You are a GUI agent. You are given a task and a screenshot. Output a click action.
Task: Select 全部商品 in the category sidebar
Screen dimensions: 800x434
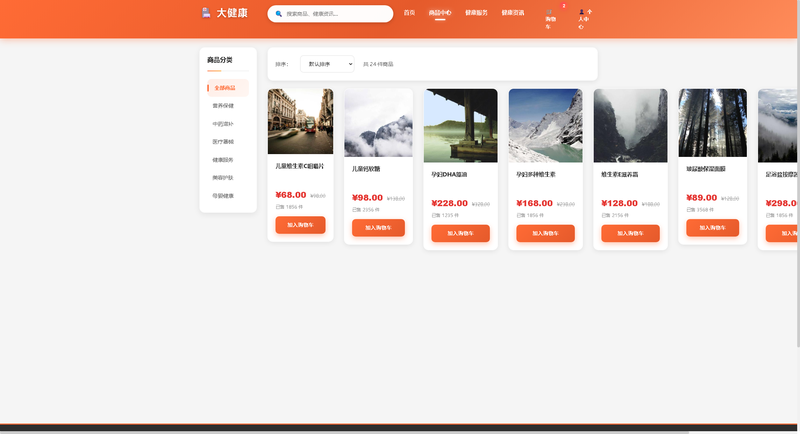(228, 88)
